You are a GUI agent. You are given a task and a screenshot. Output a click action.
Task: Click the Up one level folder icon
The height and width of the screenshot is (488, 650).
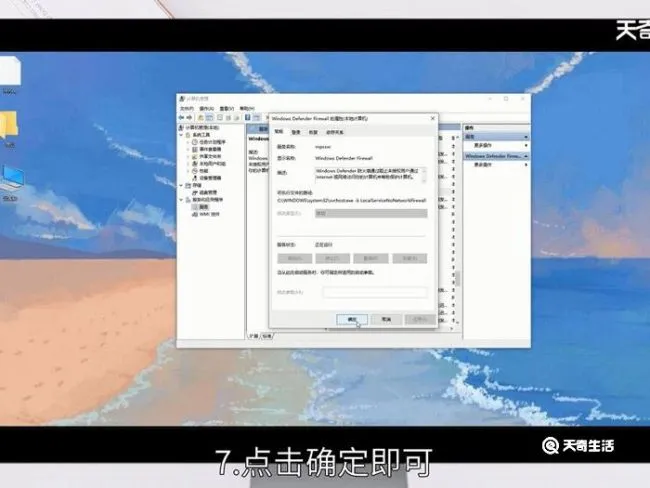(201, 118)
